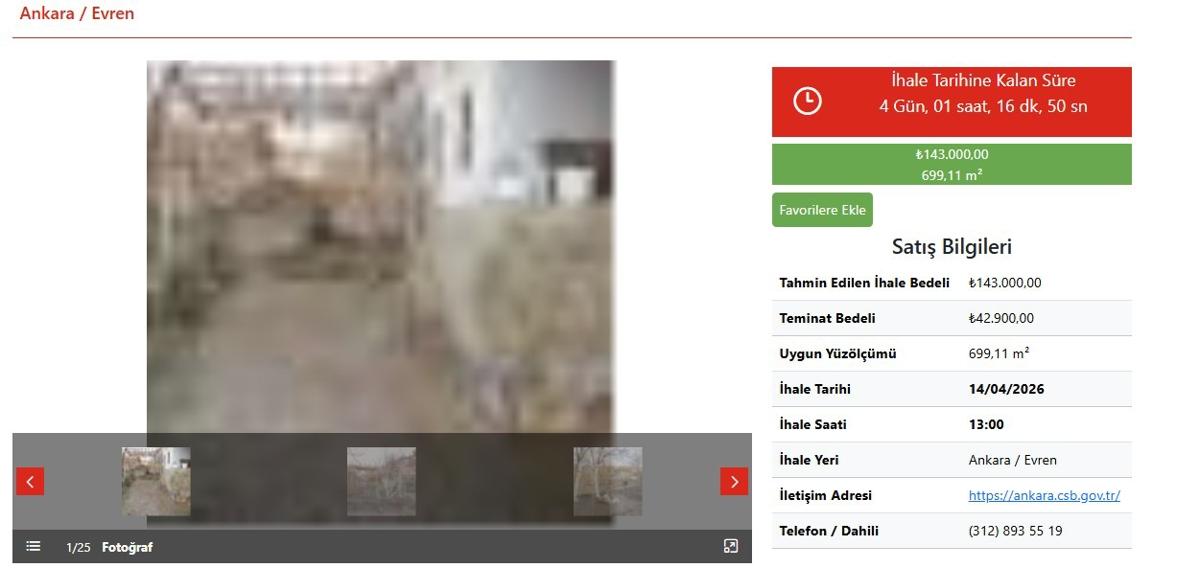Toggle the thumbnail list icon

pos(33,546)
